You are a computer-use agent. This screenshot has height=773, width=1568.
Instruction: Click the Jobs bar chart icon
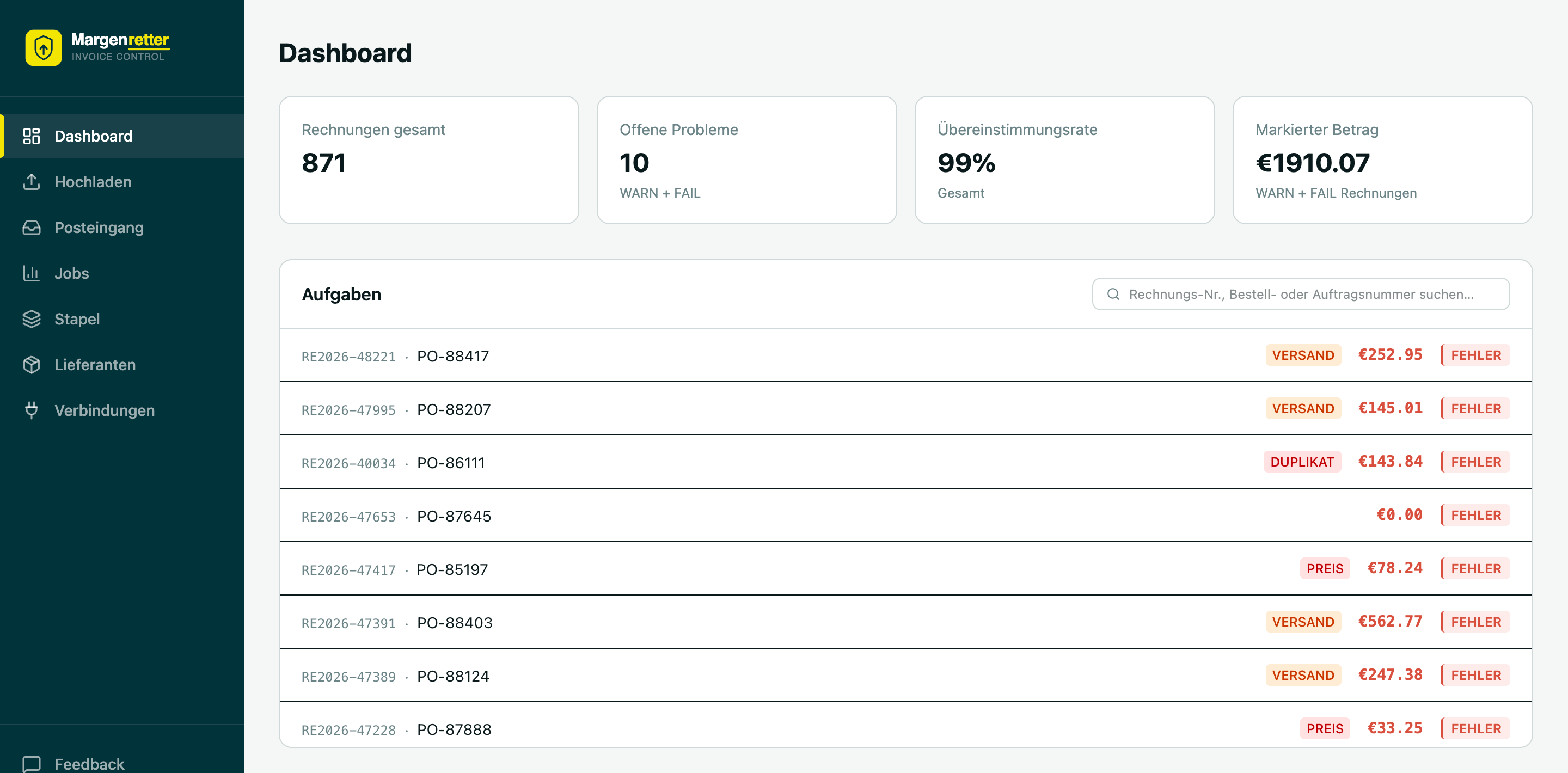click(x=31, y=273)
